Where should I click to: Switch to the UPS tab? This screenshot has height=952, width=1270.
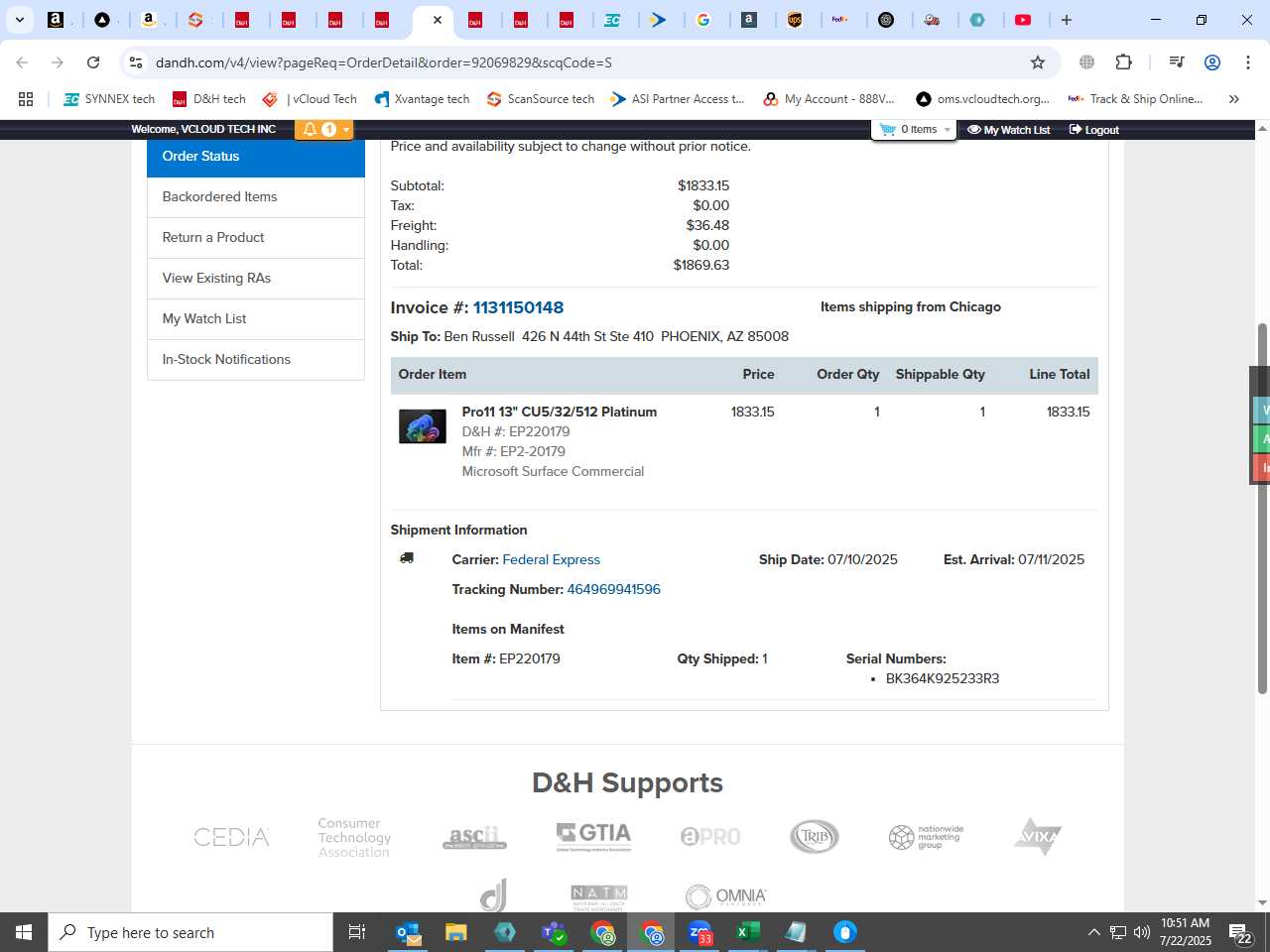(x=795, y=20)
